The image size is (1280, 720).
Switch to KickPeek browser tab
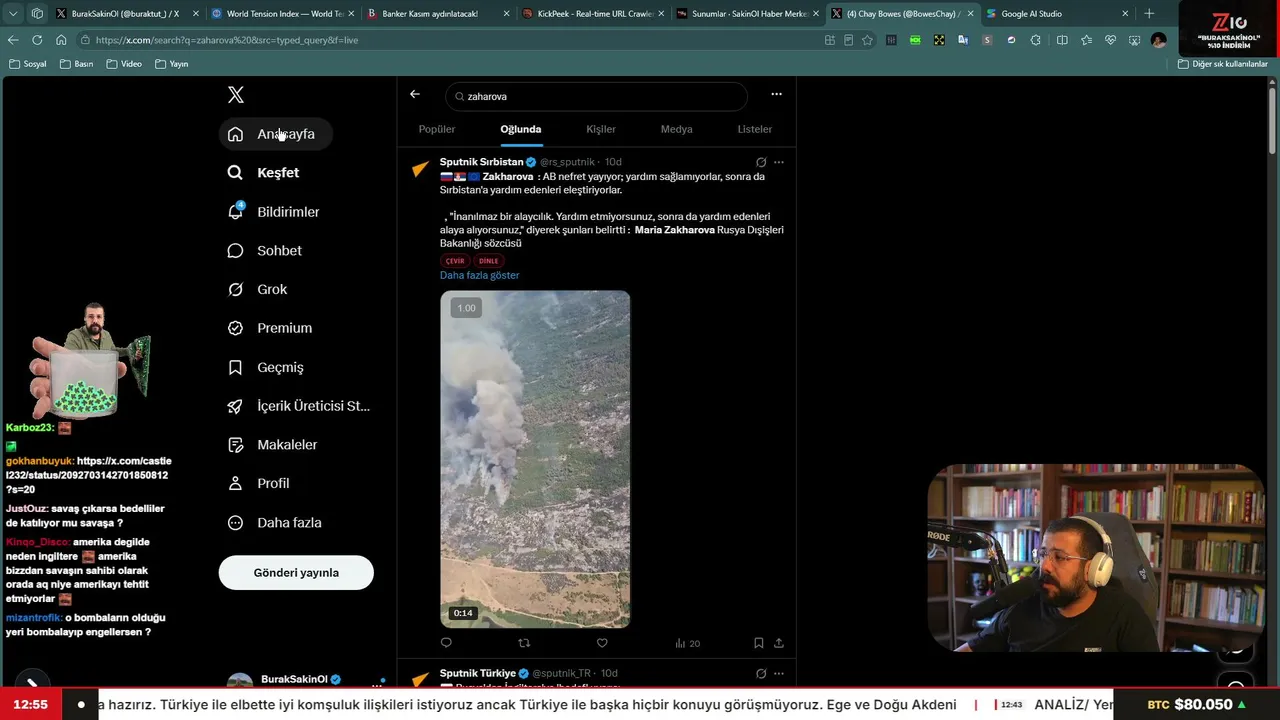click(592, 14)
